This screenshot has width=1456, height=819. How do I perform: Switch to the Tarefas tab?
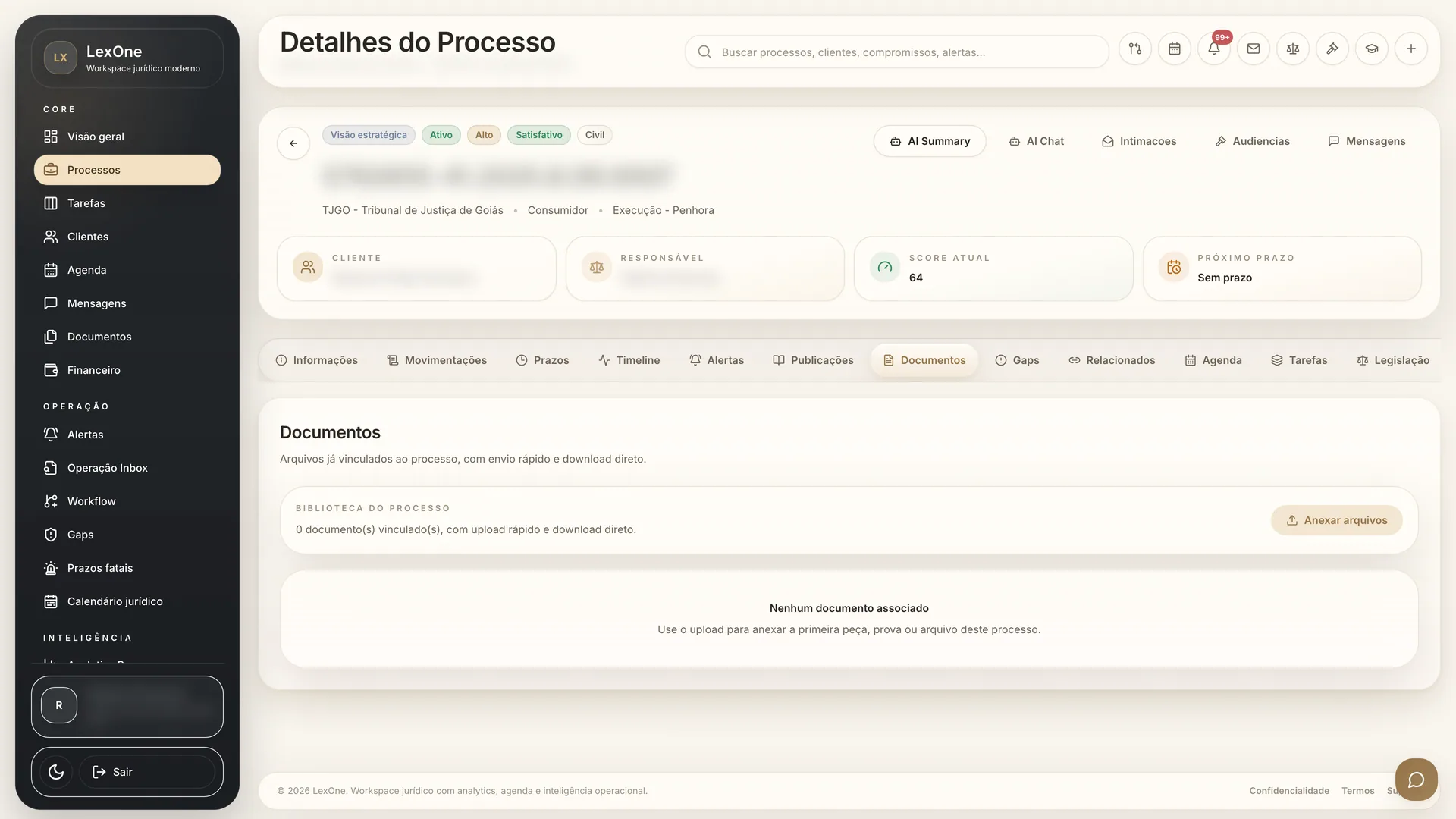coord(1299,360)
